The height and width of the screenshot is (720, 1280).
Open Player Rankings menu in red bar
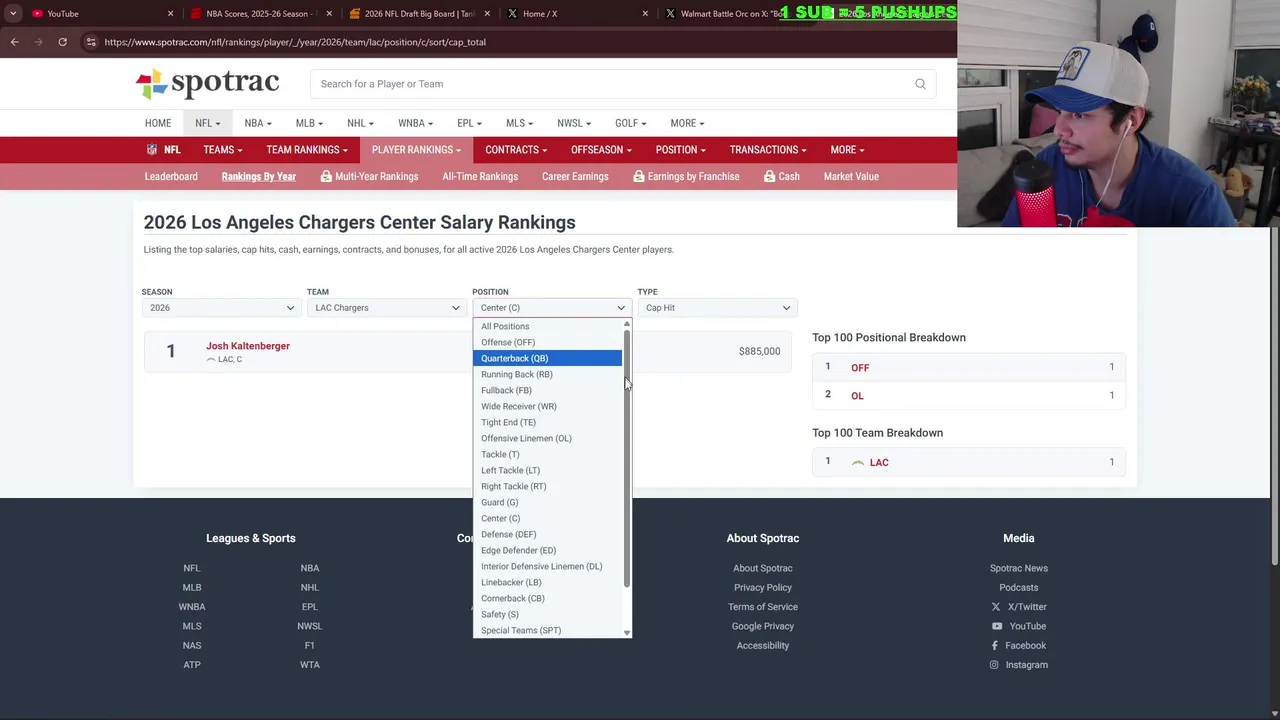coord(416,150)
